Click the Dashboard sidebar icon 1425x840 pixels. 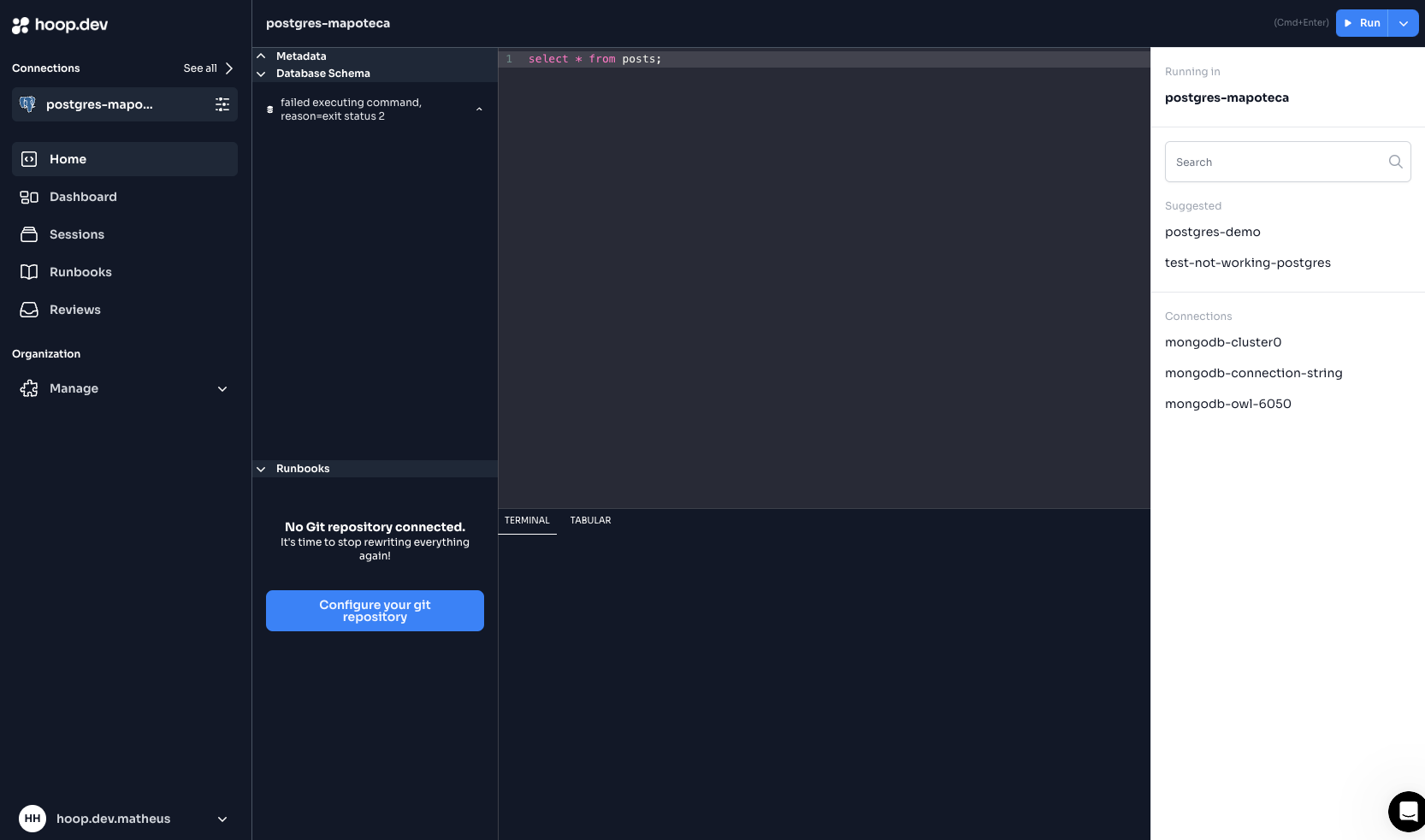point(29,197)
